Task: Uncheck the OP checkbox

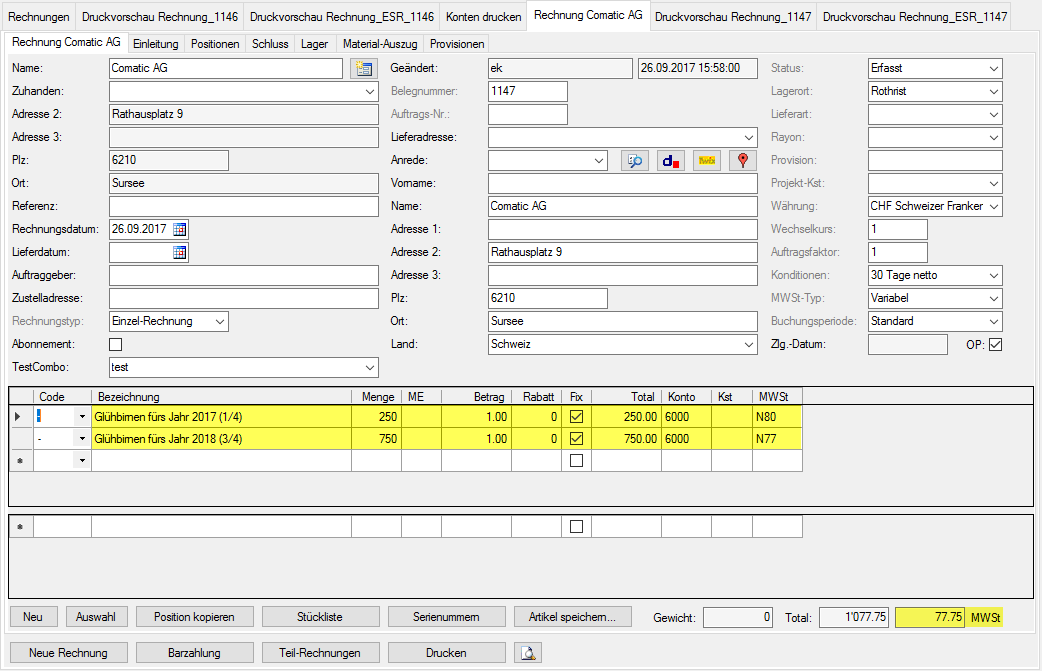Action: click(995, 344)
